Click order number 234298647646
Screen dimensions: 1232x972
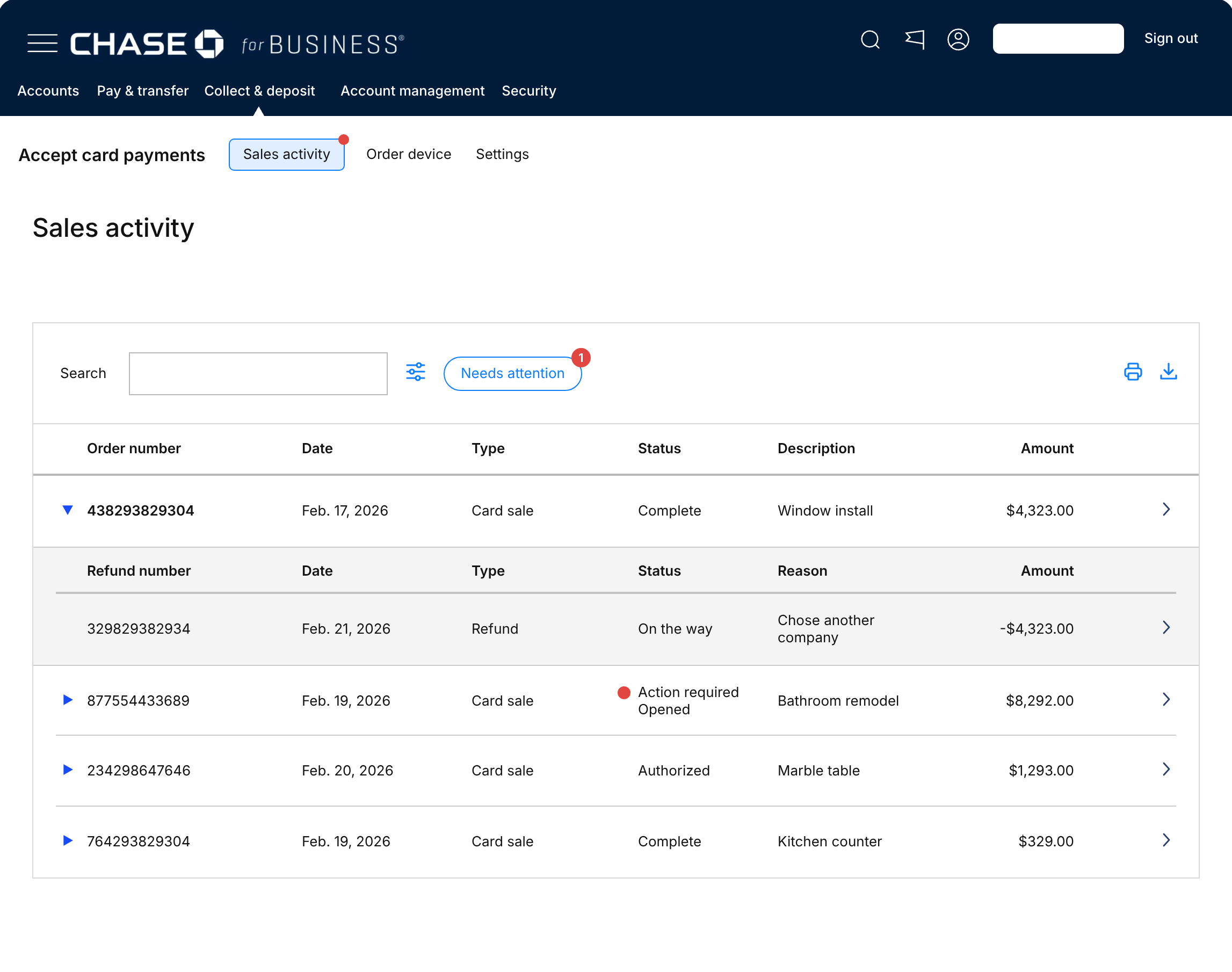pyautogui.click(x=139, y=771)
